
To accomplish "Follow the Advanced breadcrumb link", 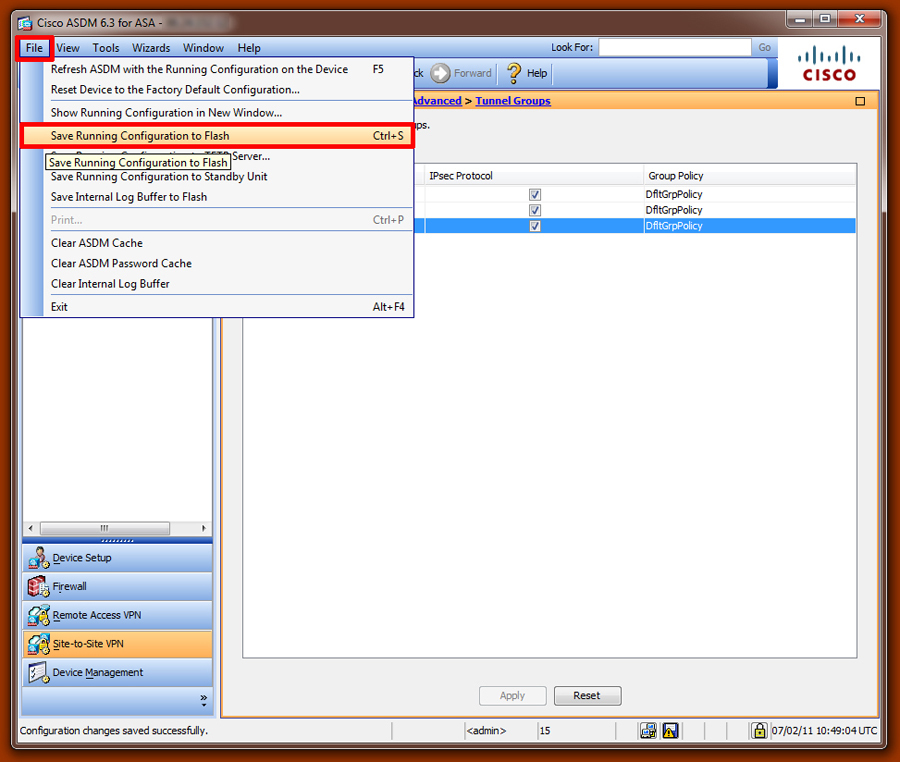I will (437, 101).
